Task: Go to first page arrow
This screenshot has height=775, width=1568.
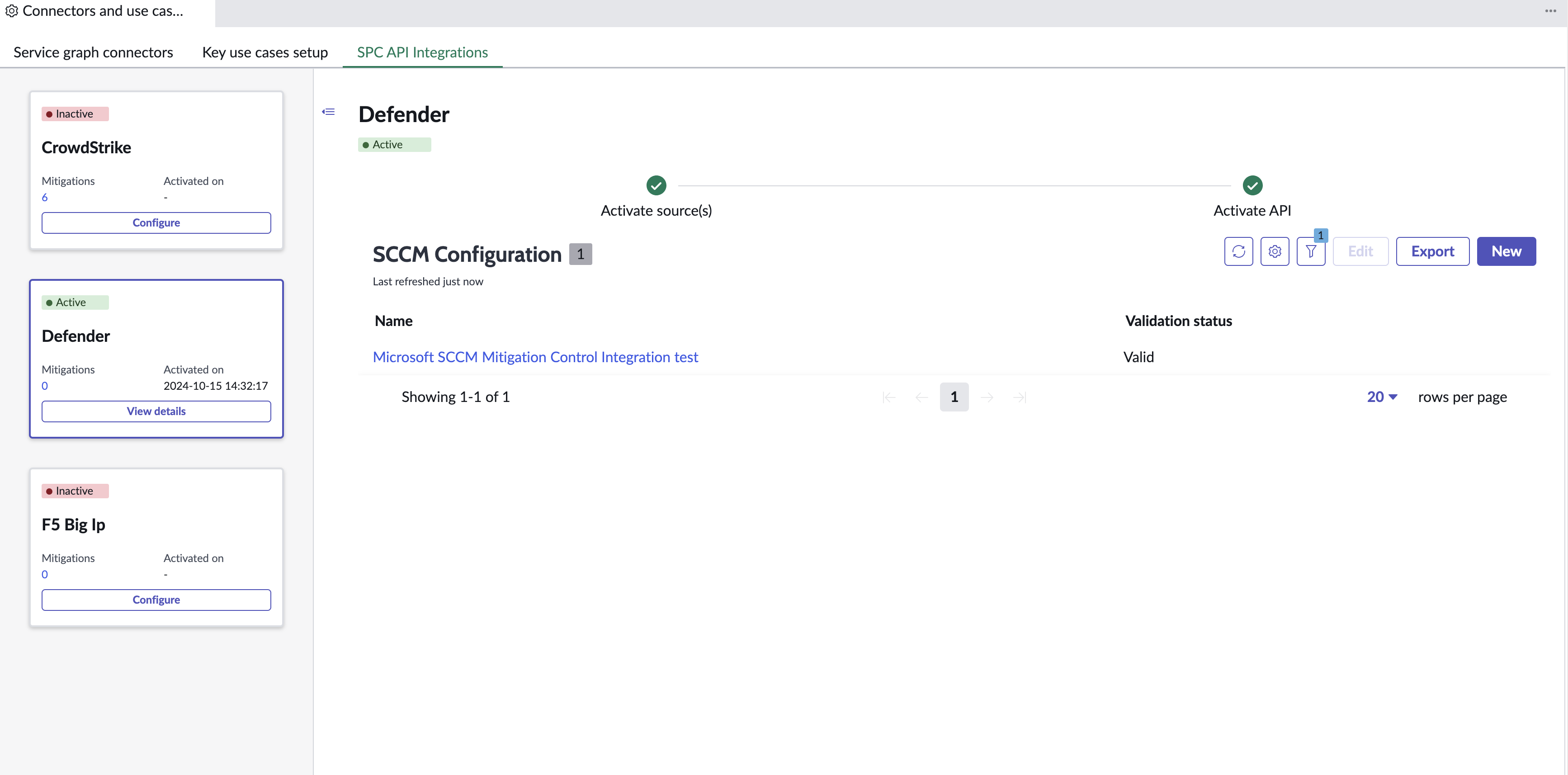Action: point(889,397)
